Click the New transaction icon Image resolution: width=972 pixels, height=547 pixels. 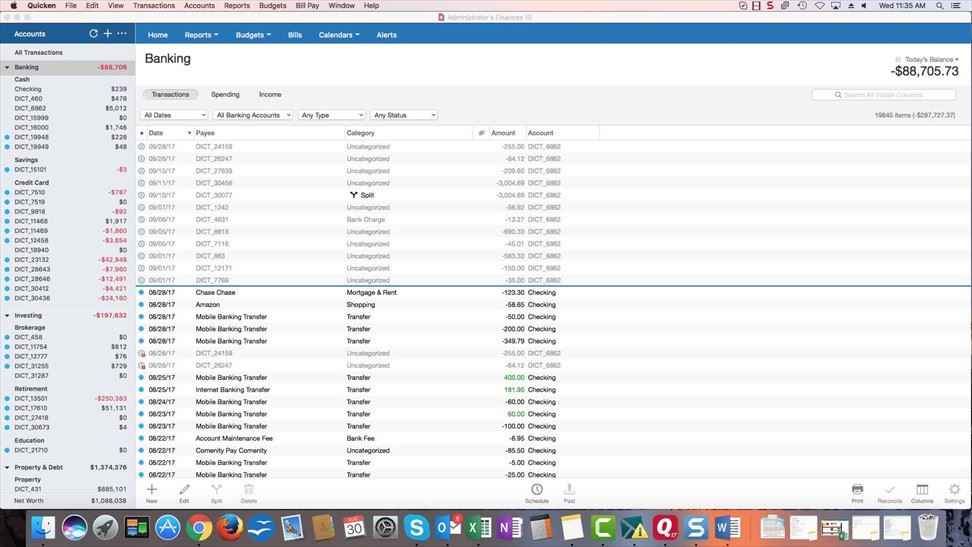click(x=152, y=490)
